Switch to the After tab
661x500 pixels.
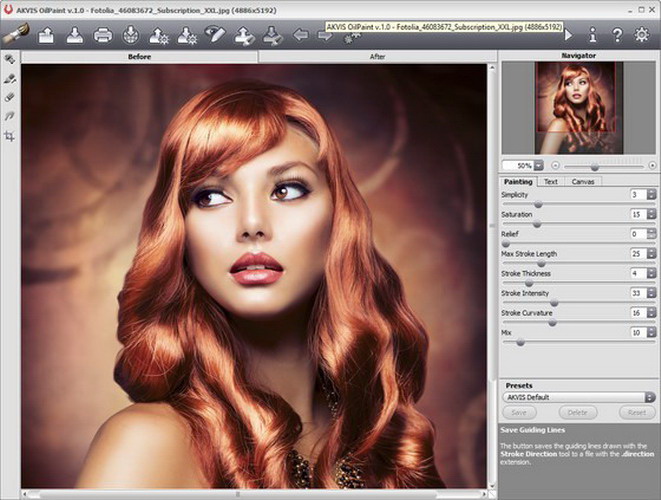[x=377, y=57]
